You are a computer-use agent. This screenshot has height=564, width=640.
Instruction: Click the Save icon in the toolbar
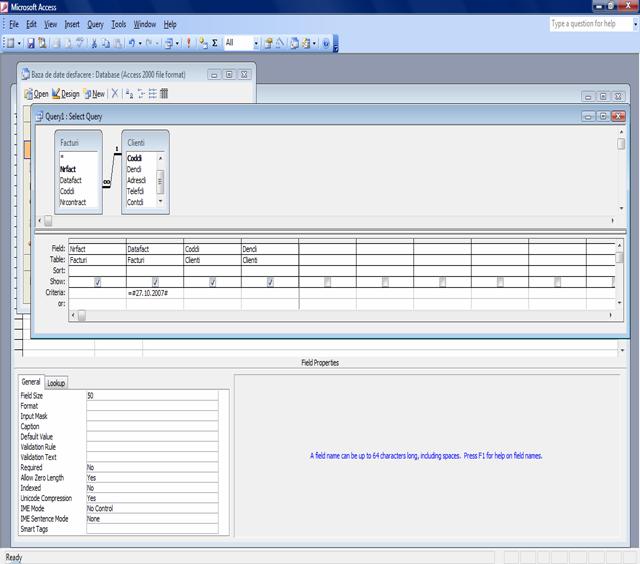tap(31, 43)
